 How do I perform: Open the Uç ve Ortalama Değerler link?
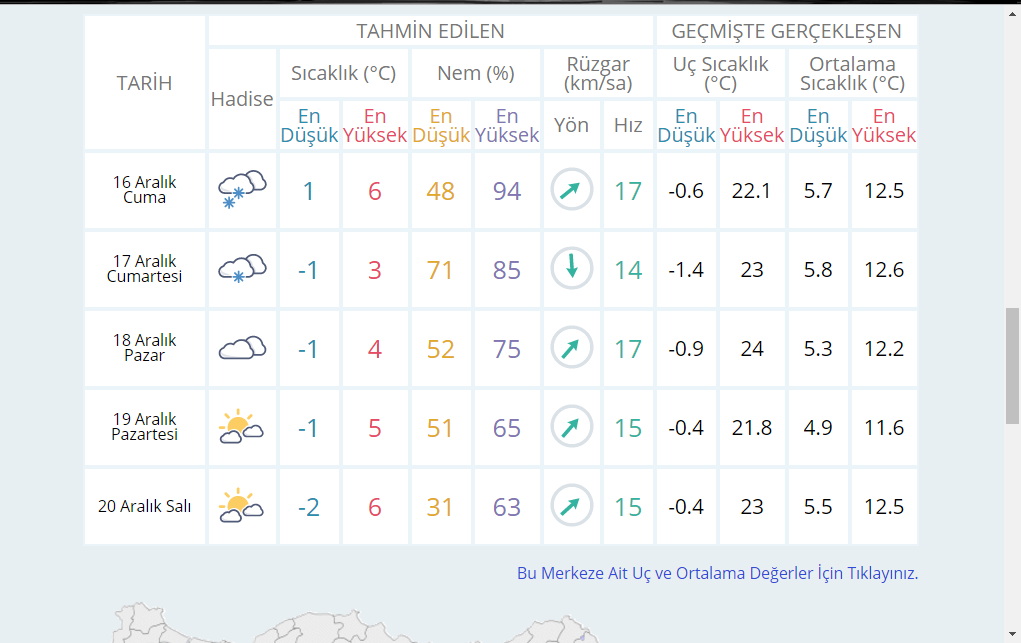click(x=717, y=574)
